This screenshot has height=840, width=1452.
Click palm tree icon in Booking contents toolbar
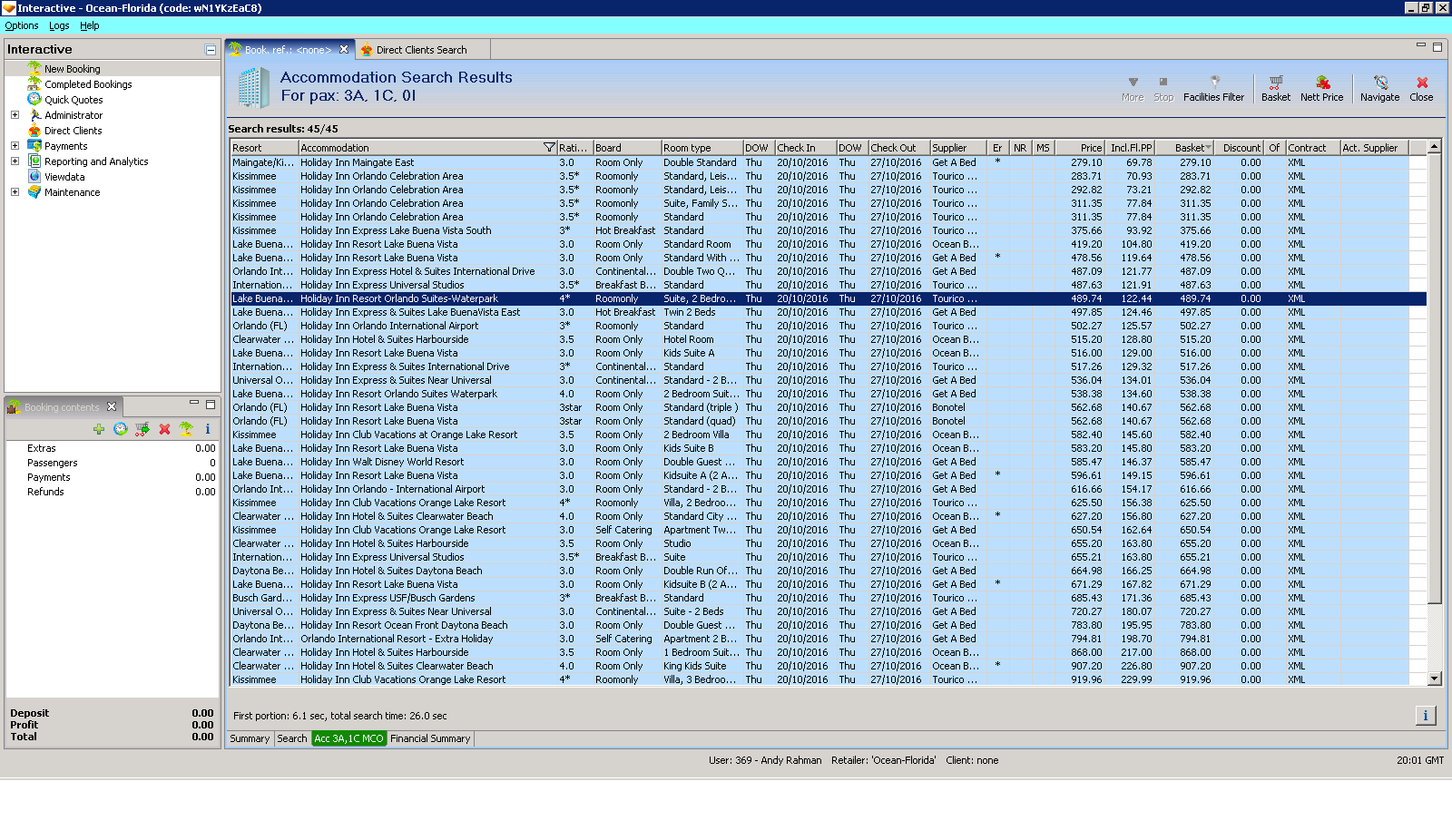point(186,429)
